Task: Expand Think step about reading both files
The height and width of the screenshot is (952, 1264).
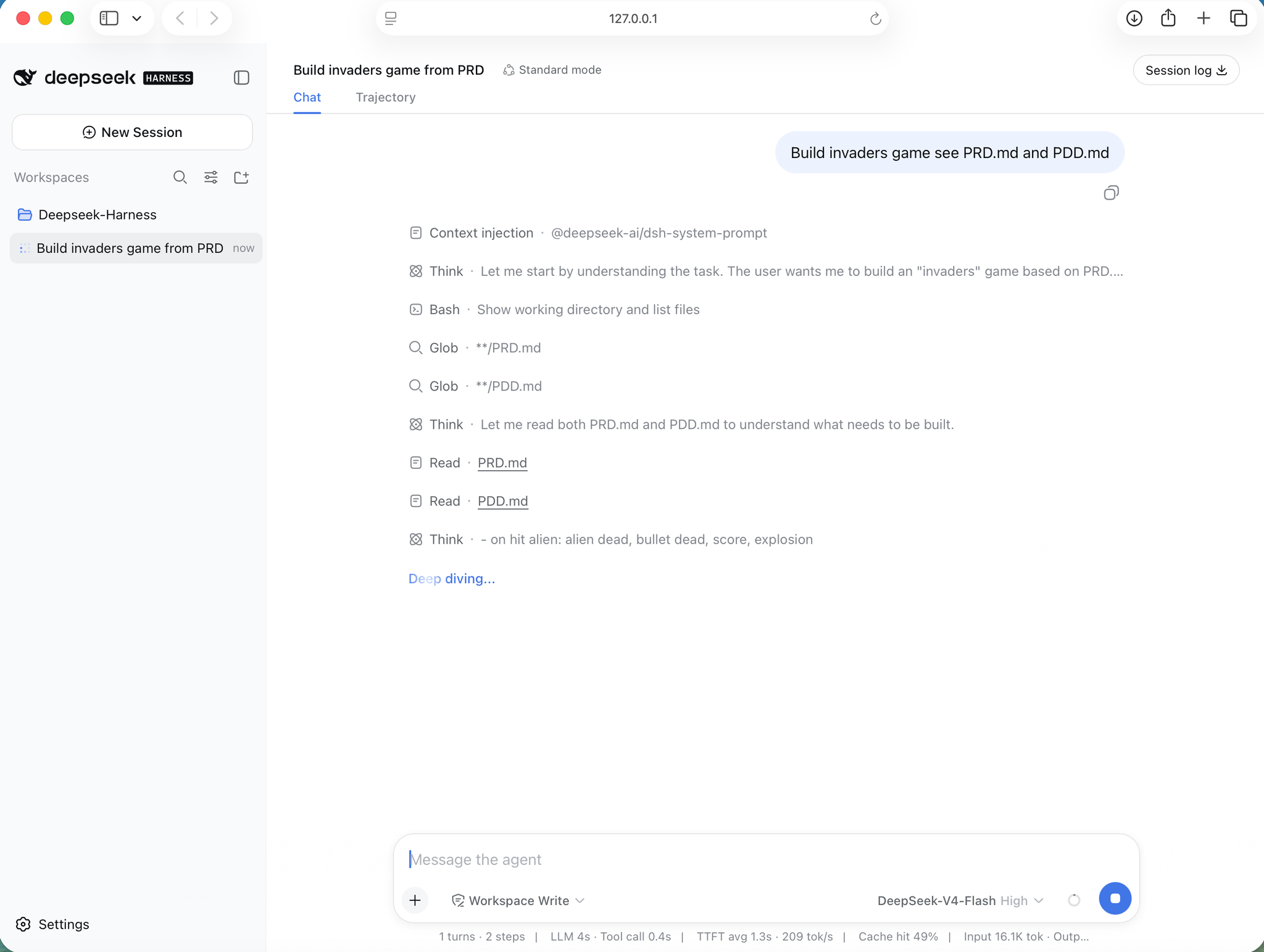Action: click(681, 424)
